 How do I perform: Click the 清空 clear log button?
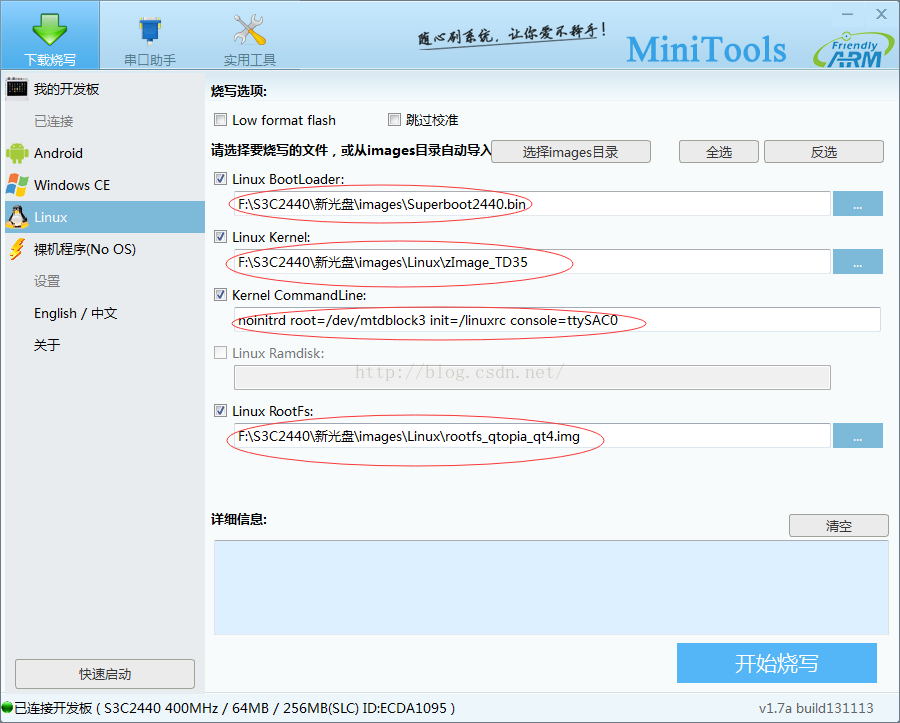pos(839,525)
